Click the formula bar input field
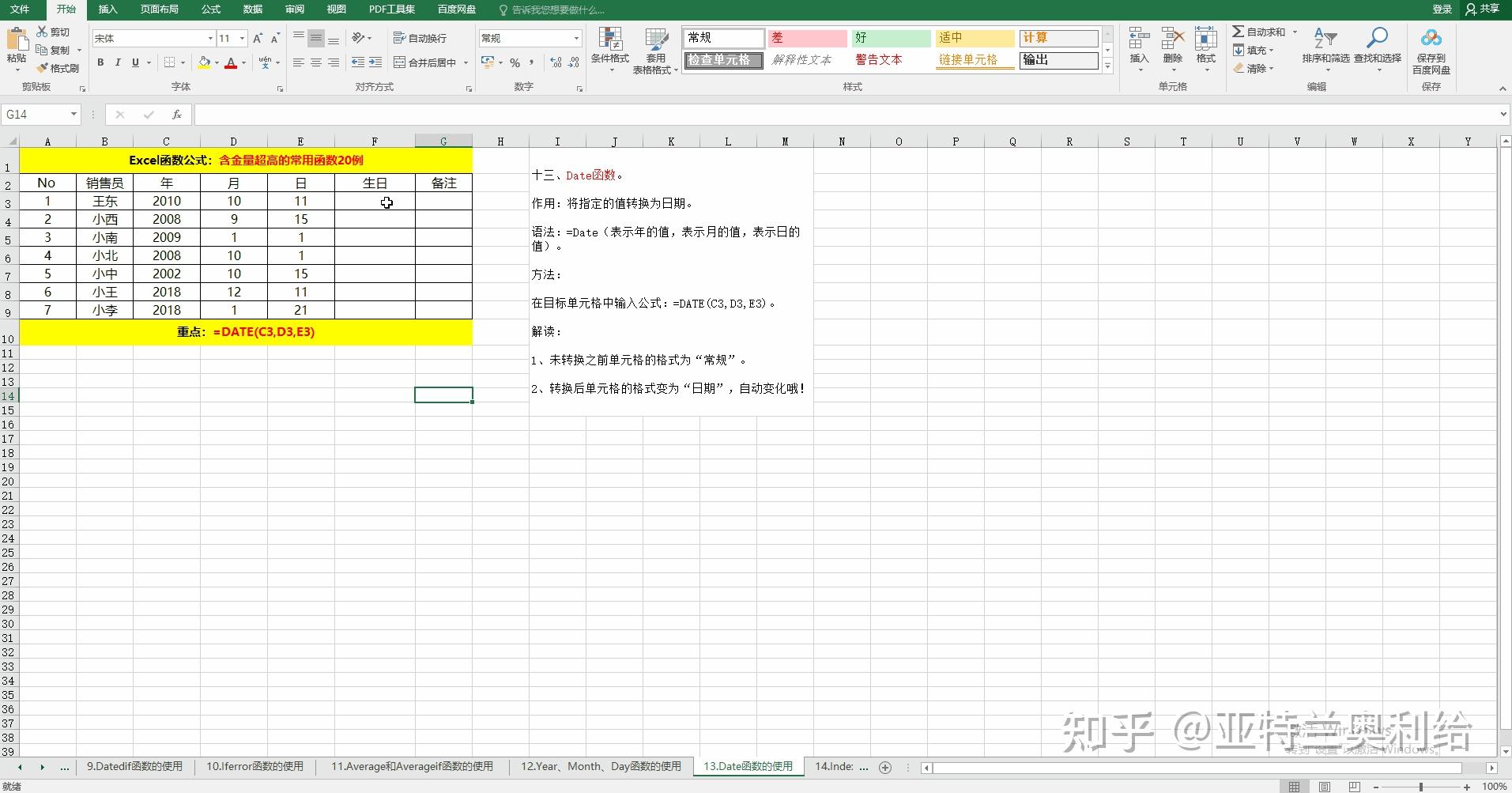The width and height of the screenshot is (1512, 793). tap(846, 115)
